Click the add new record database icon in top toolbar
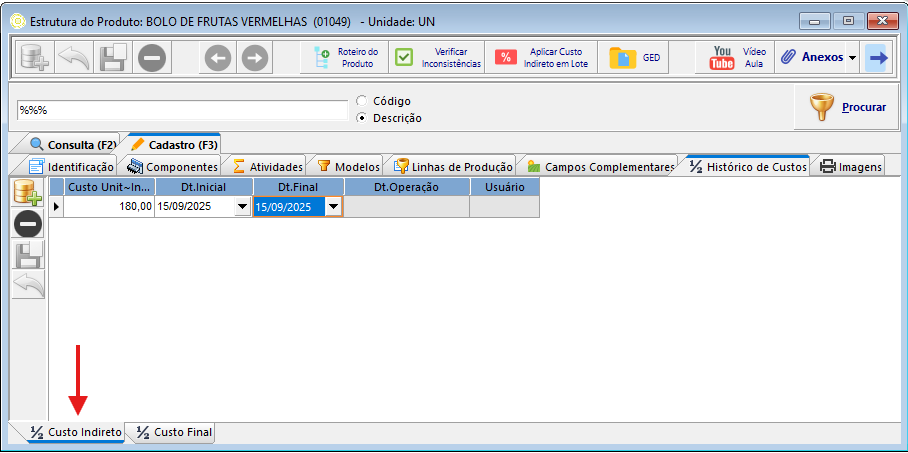This screenshot has width=908, height=453. click(33, 59)
